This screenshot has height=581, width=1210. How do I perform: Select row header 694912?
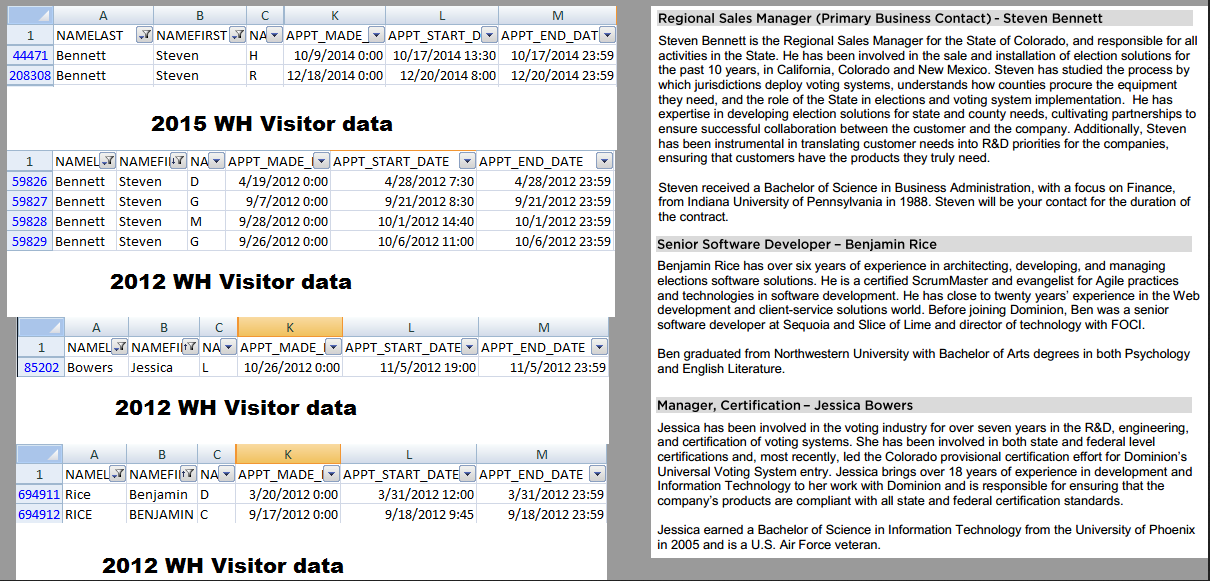[39, 514]
